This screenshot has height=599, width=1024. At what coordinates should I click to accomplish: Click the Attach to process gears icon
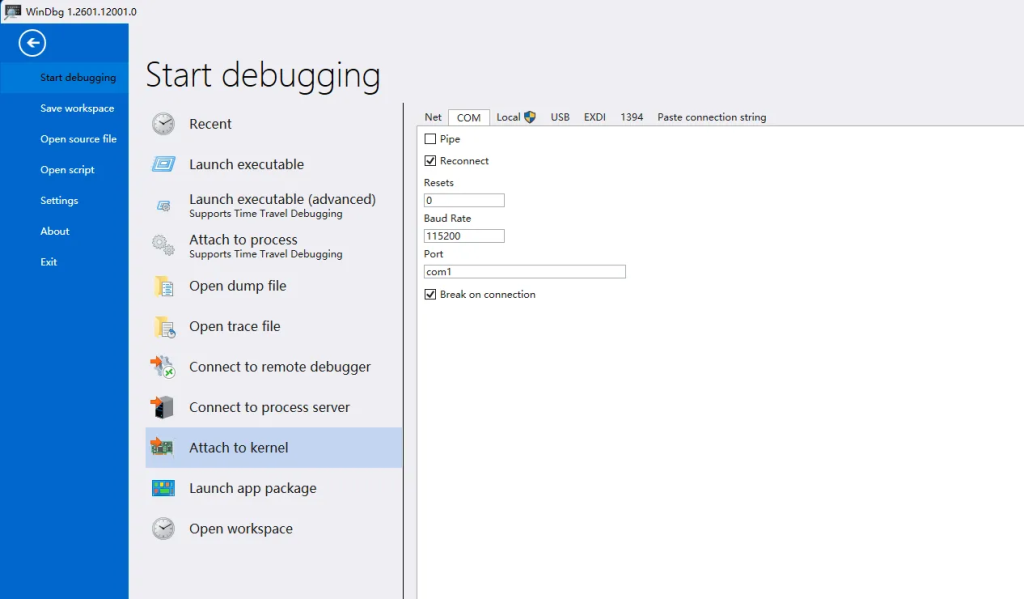[x=163, y=245]
